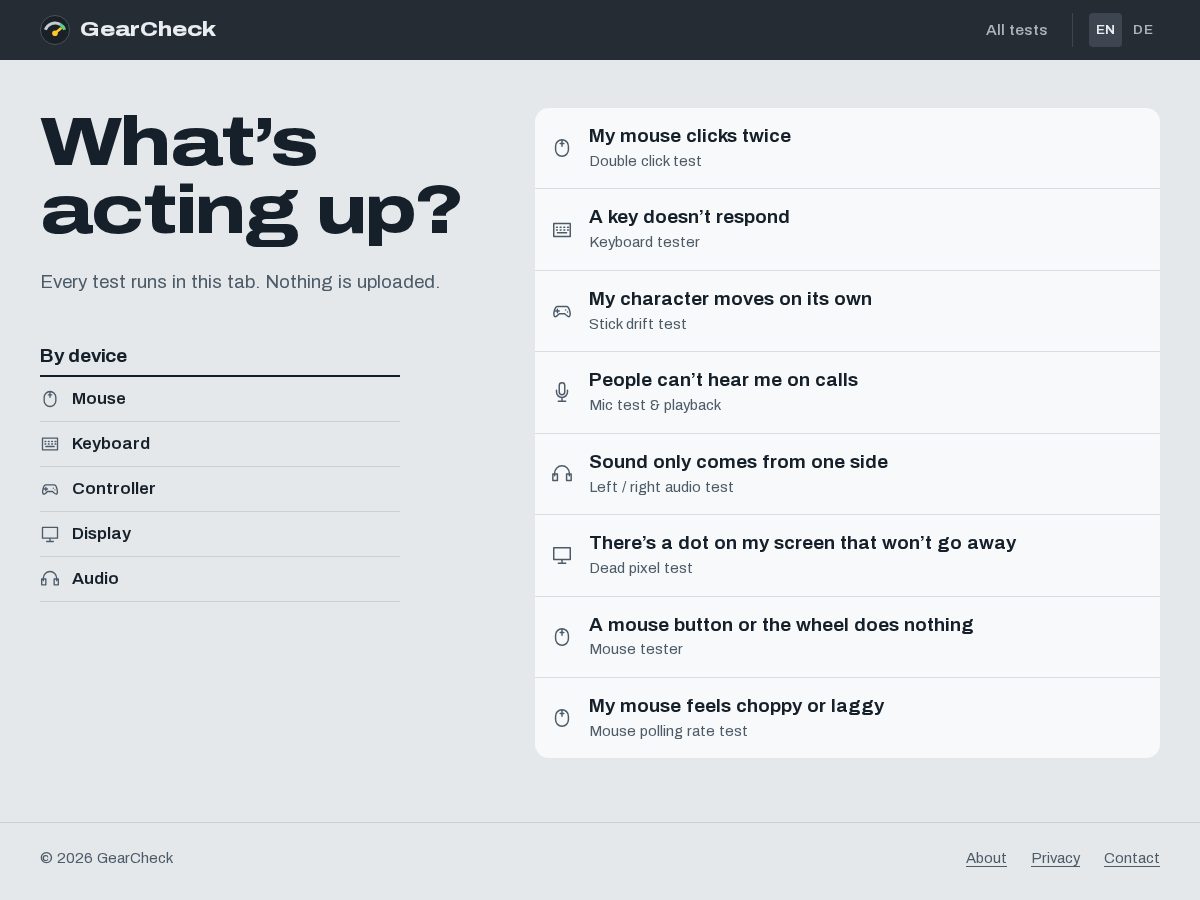Open "Sound only comes from one side"
This screenshot has height=900, width=1200.
coord(847,474)
